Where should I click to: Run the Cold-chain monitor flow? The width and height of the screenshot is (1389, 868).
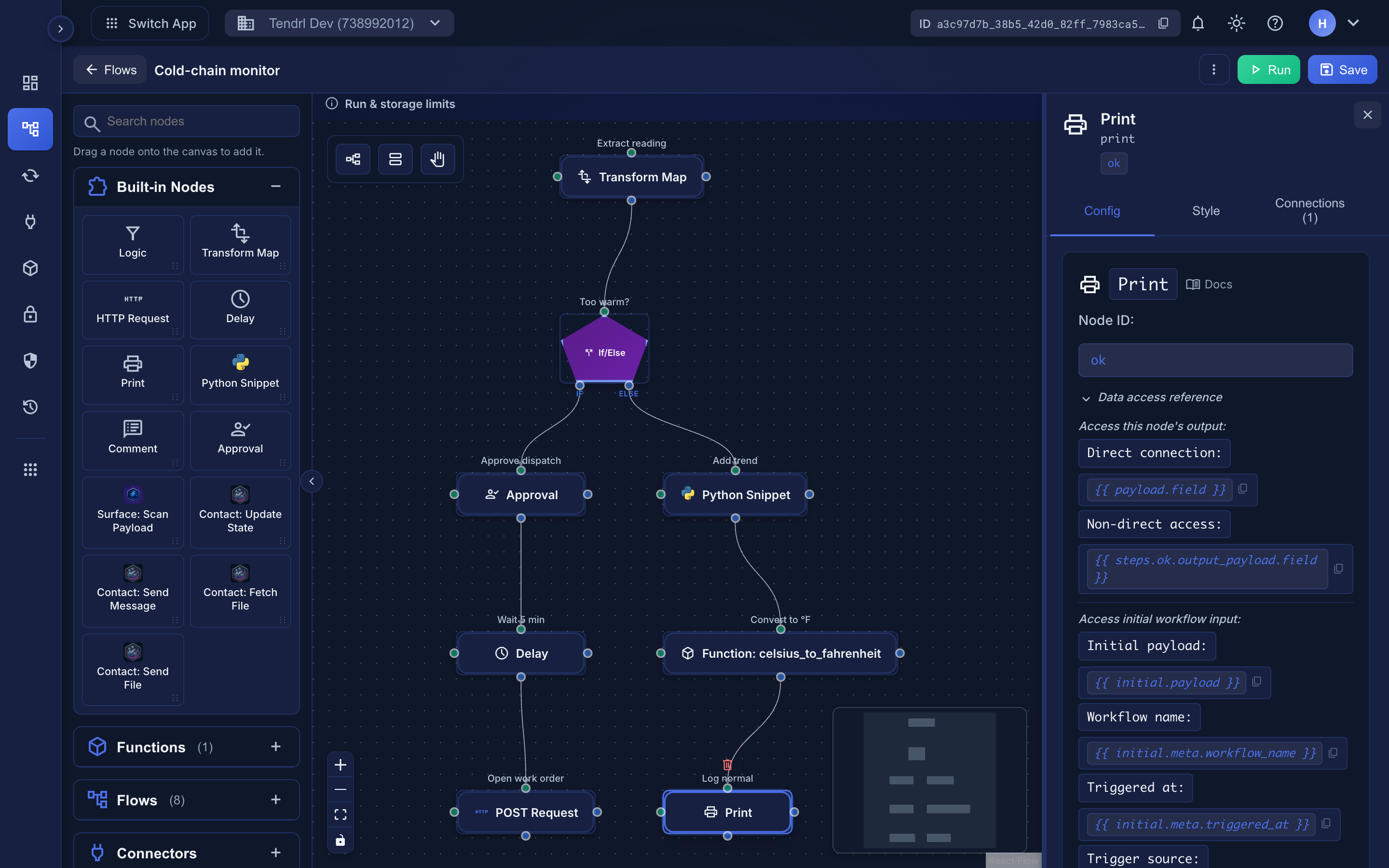1268,69
